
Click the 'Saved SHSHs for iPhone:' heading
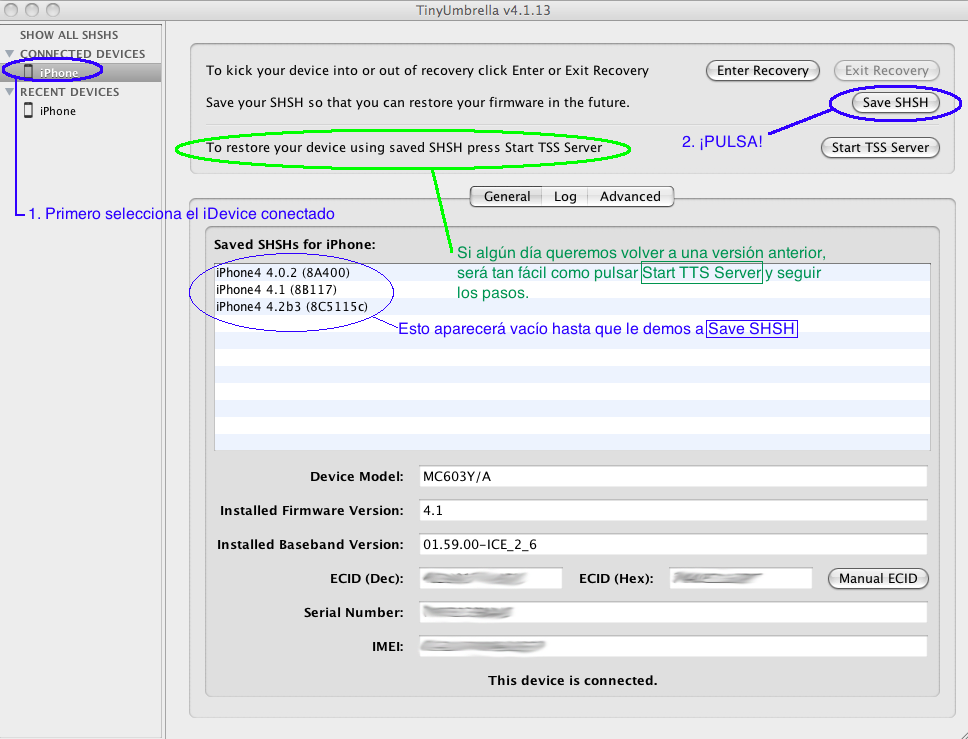[294, 244]
